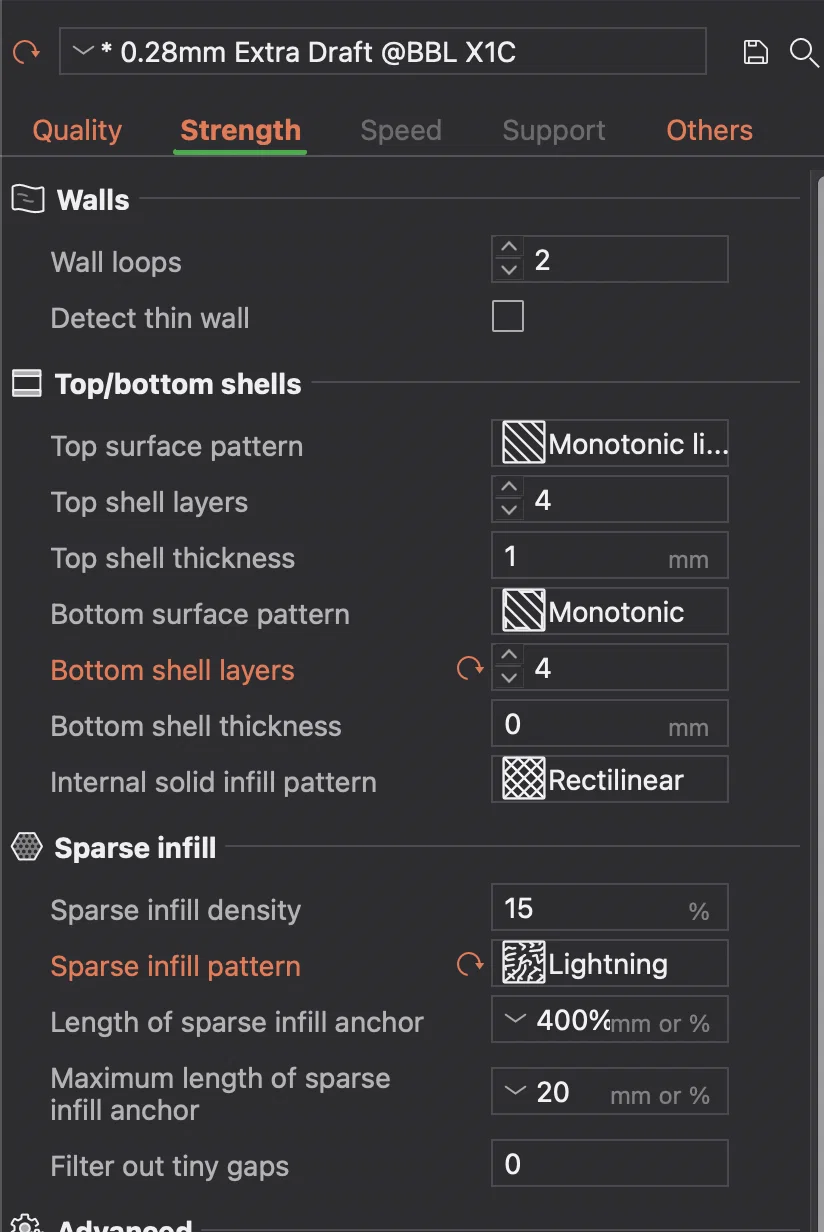Click the Top/bottom shells section icon
Screen dimensions: 824x1232
pos(27,384)
